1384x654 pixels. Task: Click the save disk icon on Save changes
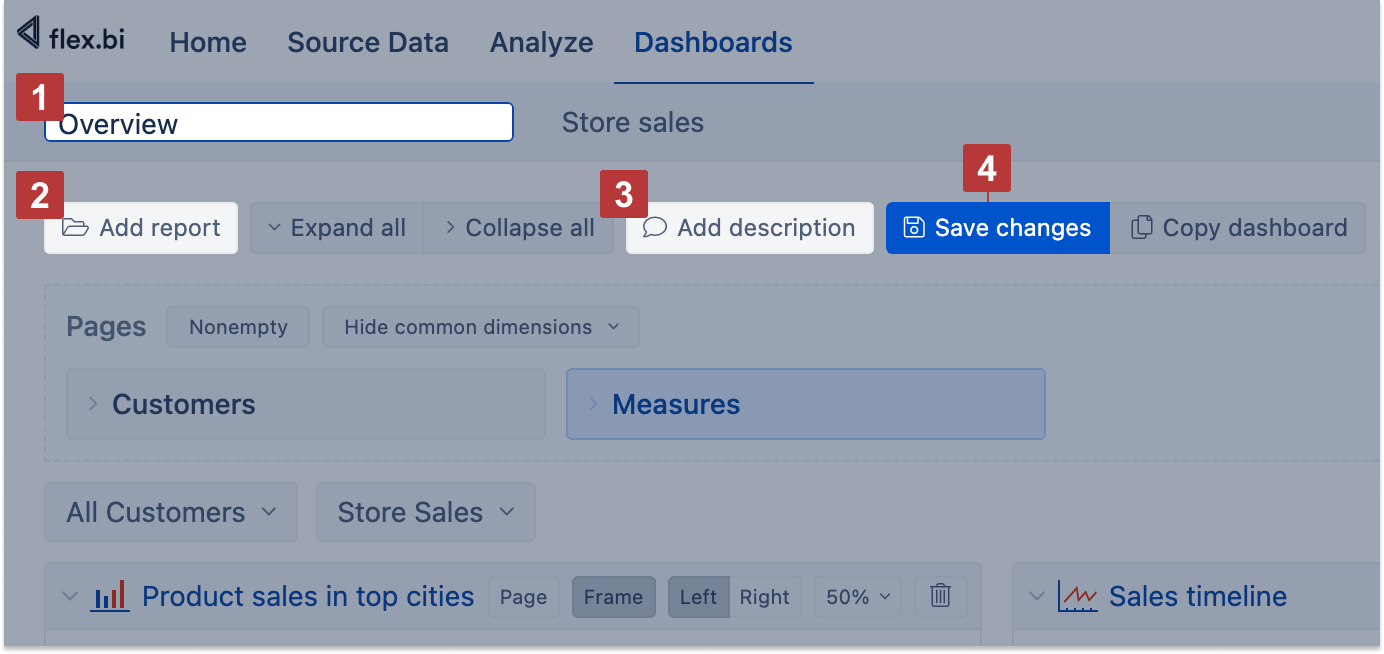(x=913, y=227)
